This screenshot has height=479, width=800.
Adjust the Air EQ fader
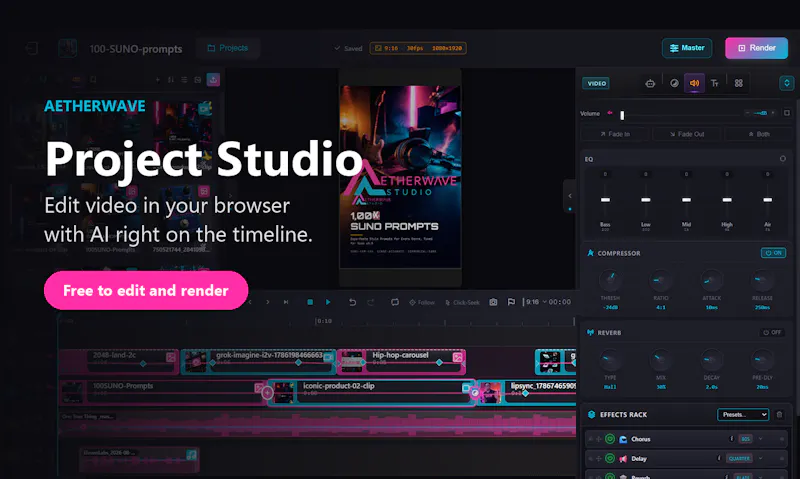point(767,200)
